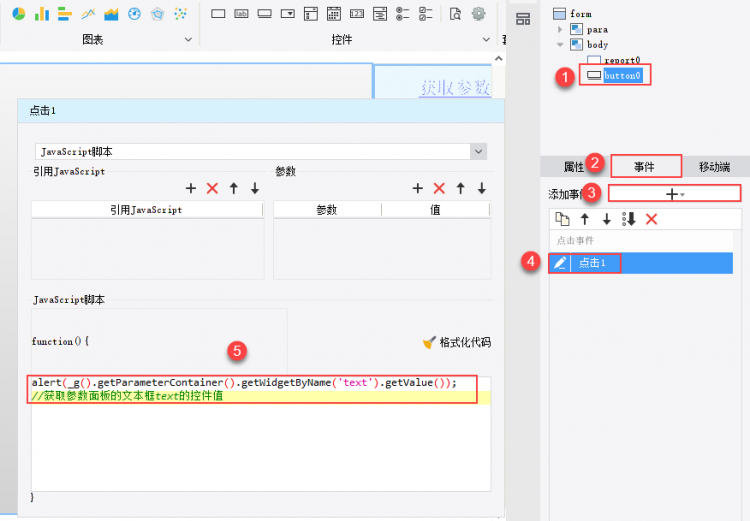
Task: Select the 点击1 event row
Action: click(641, 263)
